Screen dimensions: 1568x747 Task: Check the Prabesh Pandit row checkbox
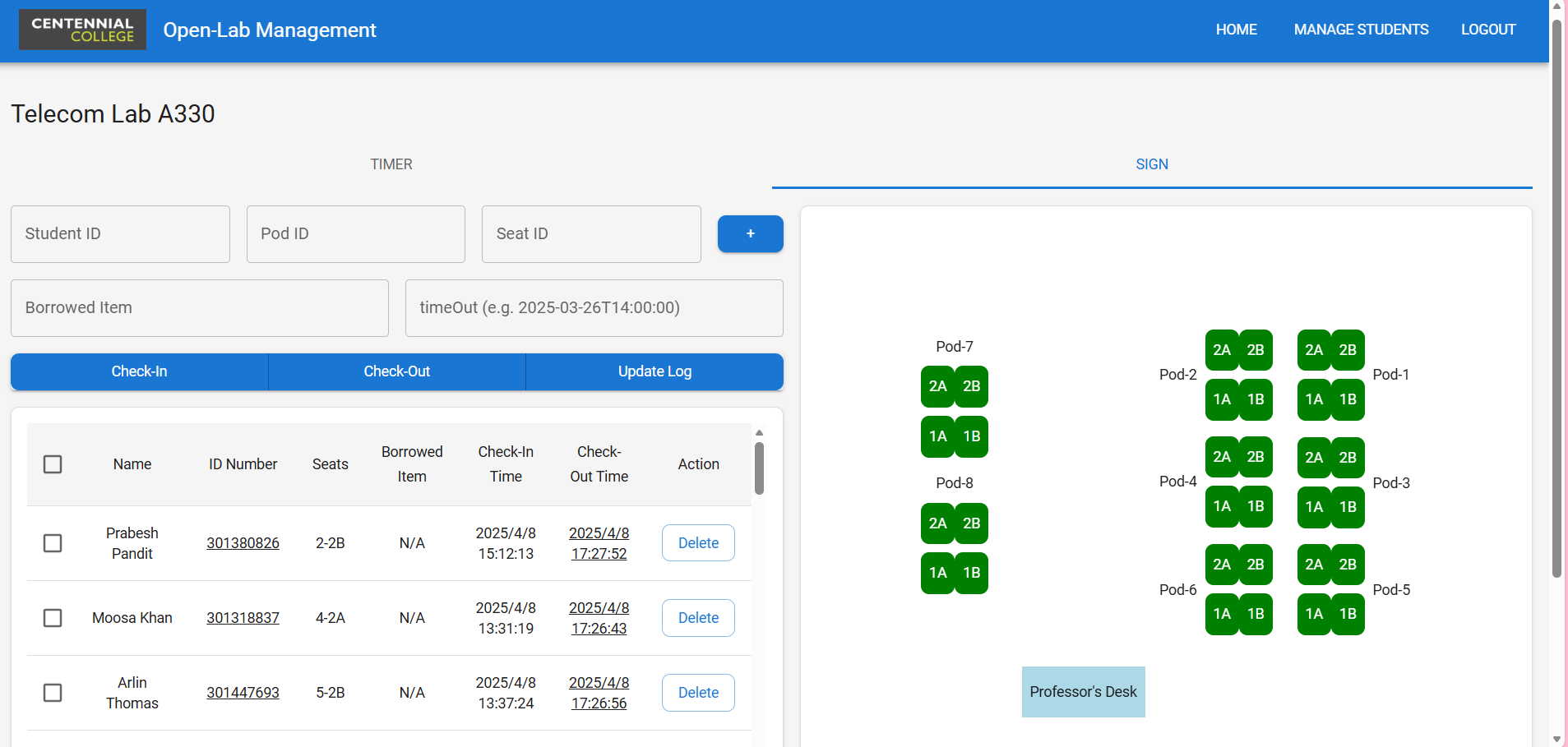pyautogui.click(x=53, y=543)
